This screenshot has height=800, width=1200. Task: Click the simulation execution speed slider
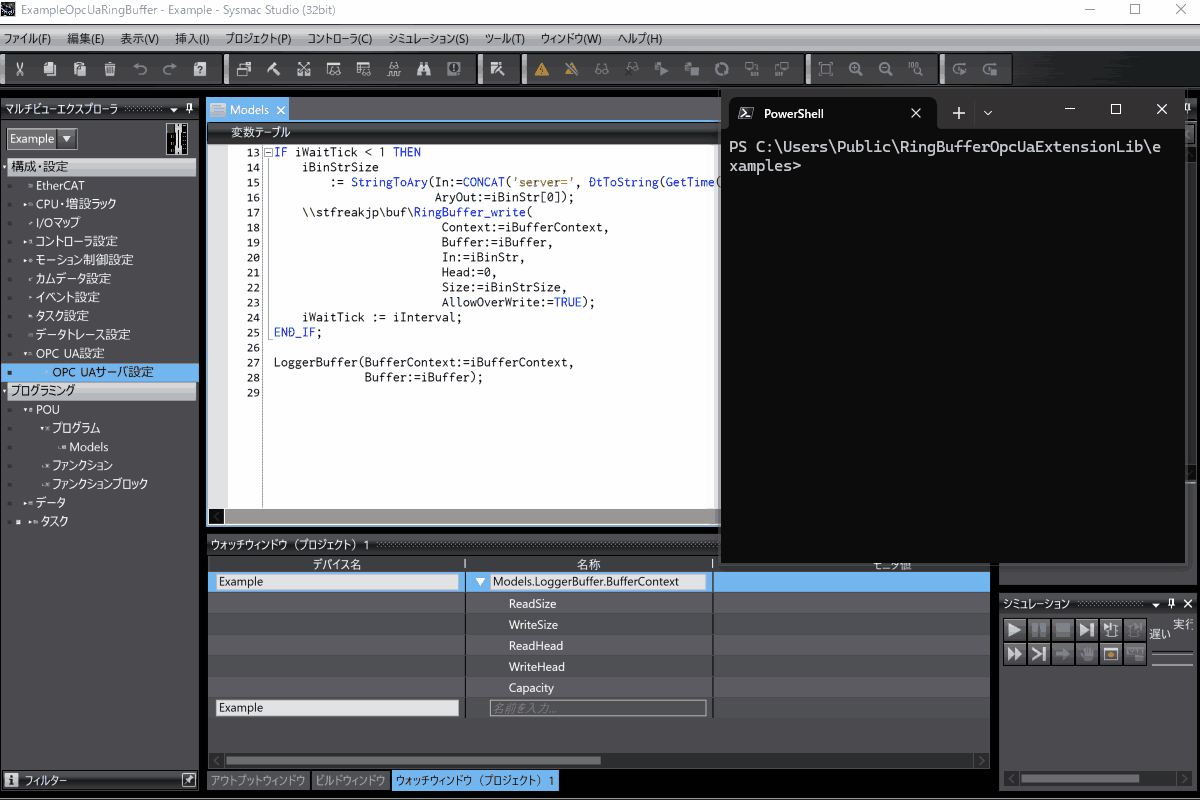tap(1172, 657)
